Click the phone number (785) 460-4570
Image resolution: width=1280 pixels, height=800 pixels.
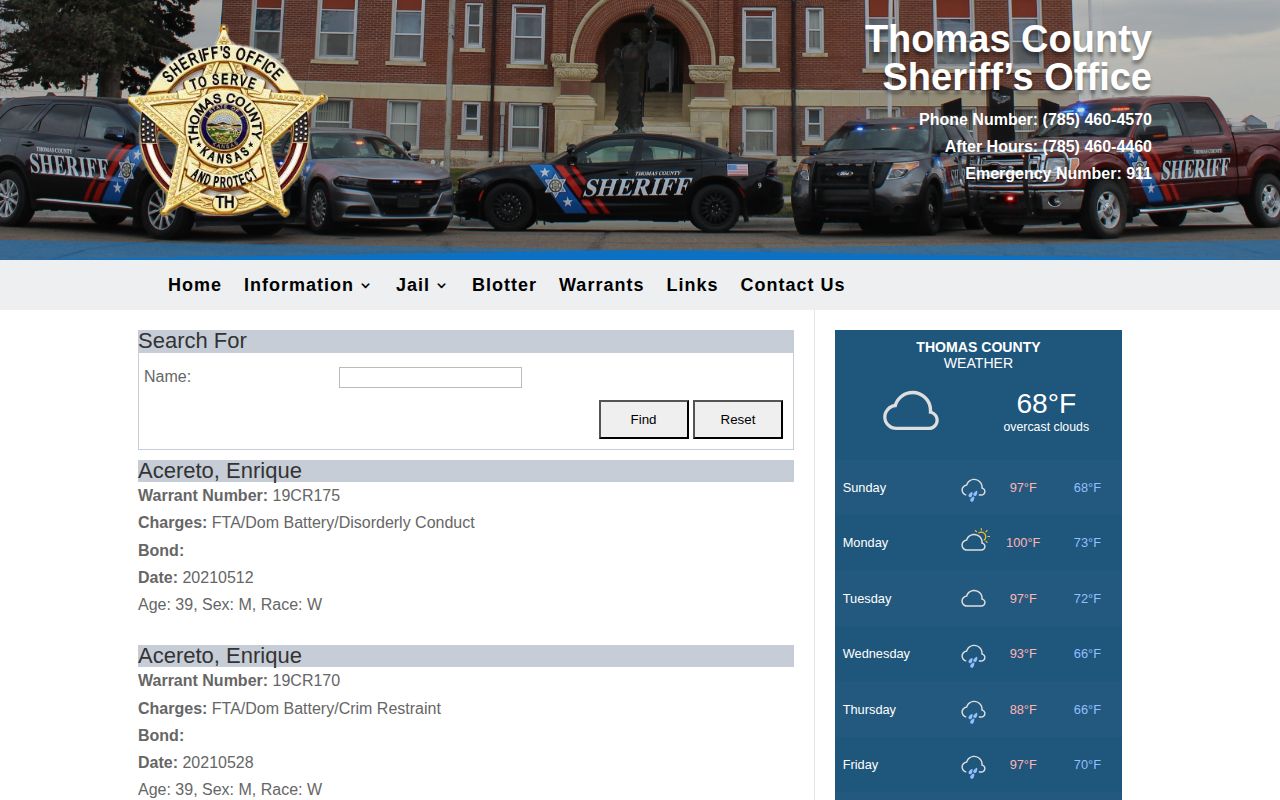(x=1097, y=120)
